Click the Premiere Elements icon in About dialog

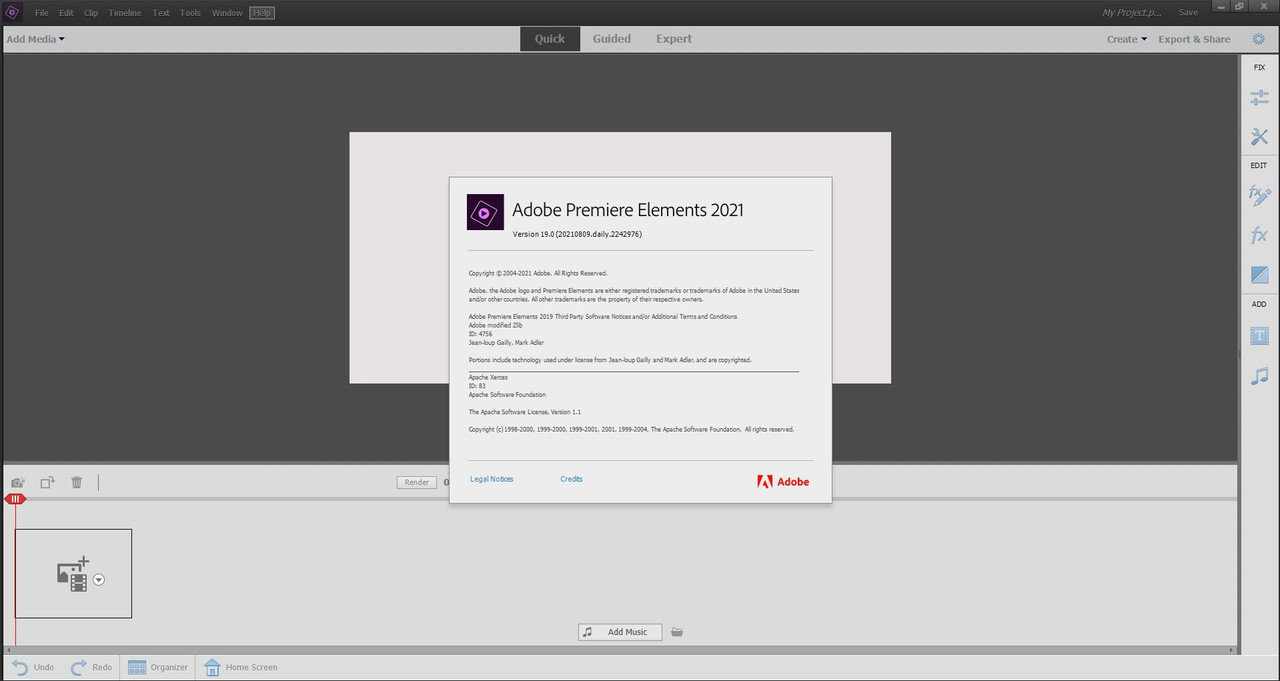tap(485, 212)
